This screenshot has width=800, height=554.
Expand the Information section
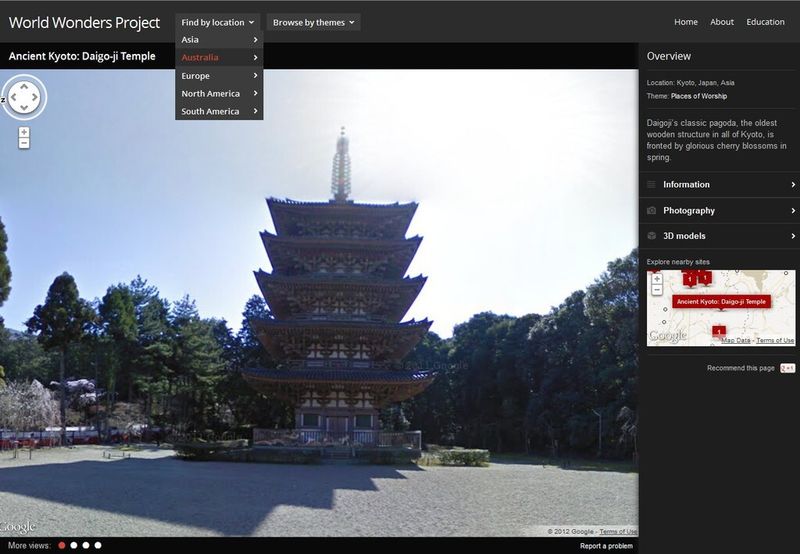pos(719,185)
